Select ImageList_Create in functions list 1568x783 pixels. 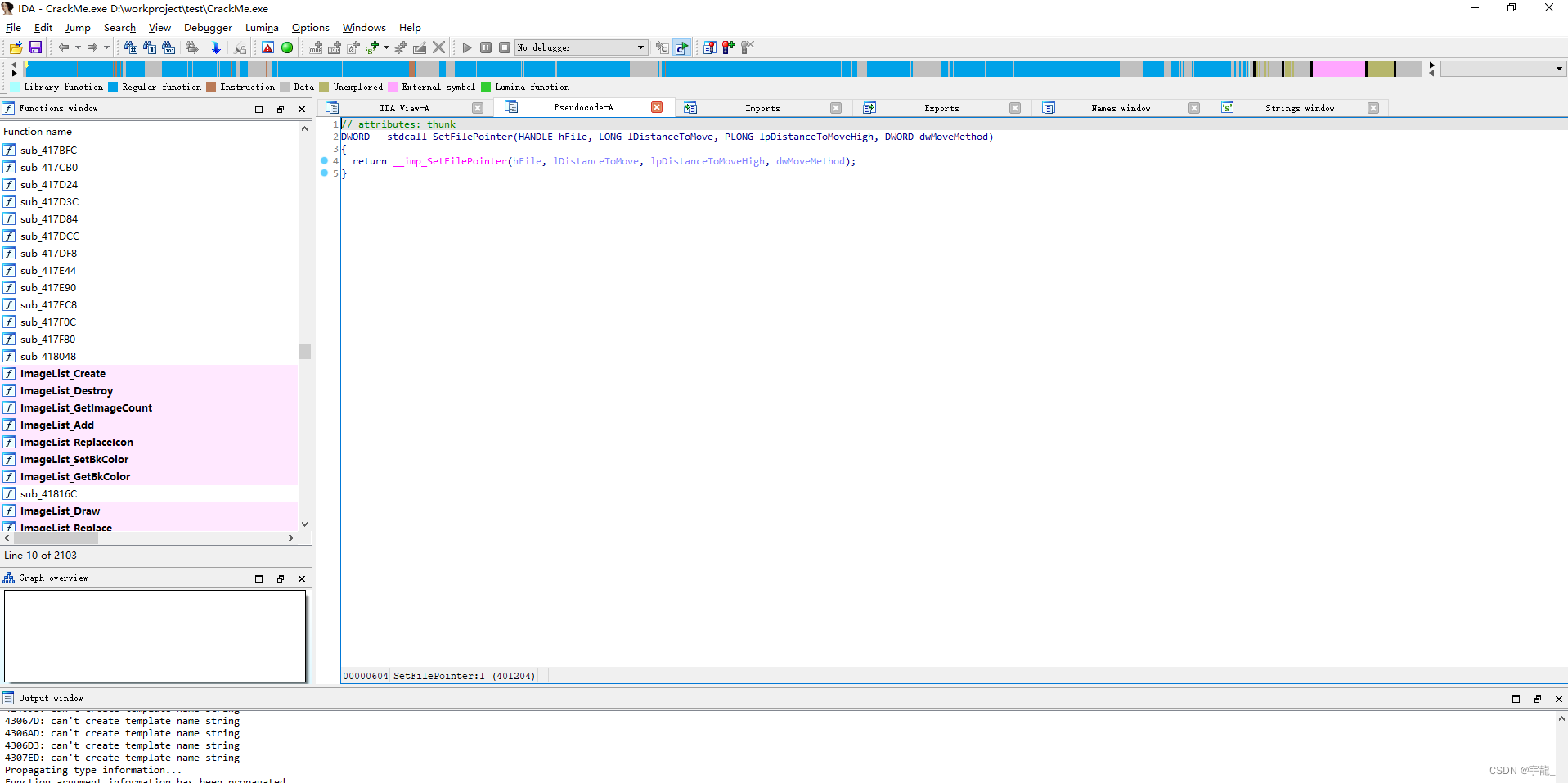point(150,373)
